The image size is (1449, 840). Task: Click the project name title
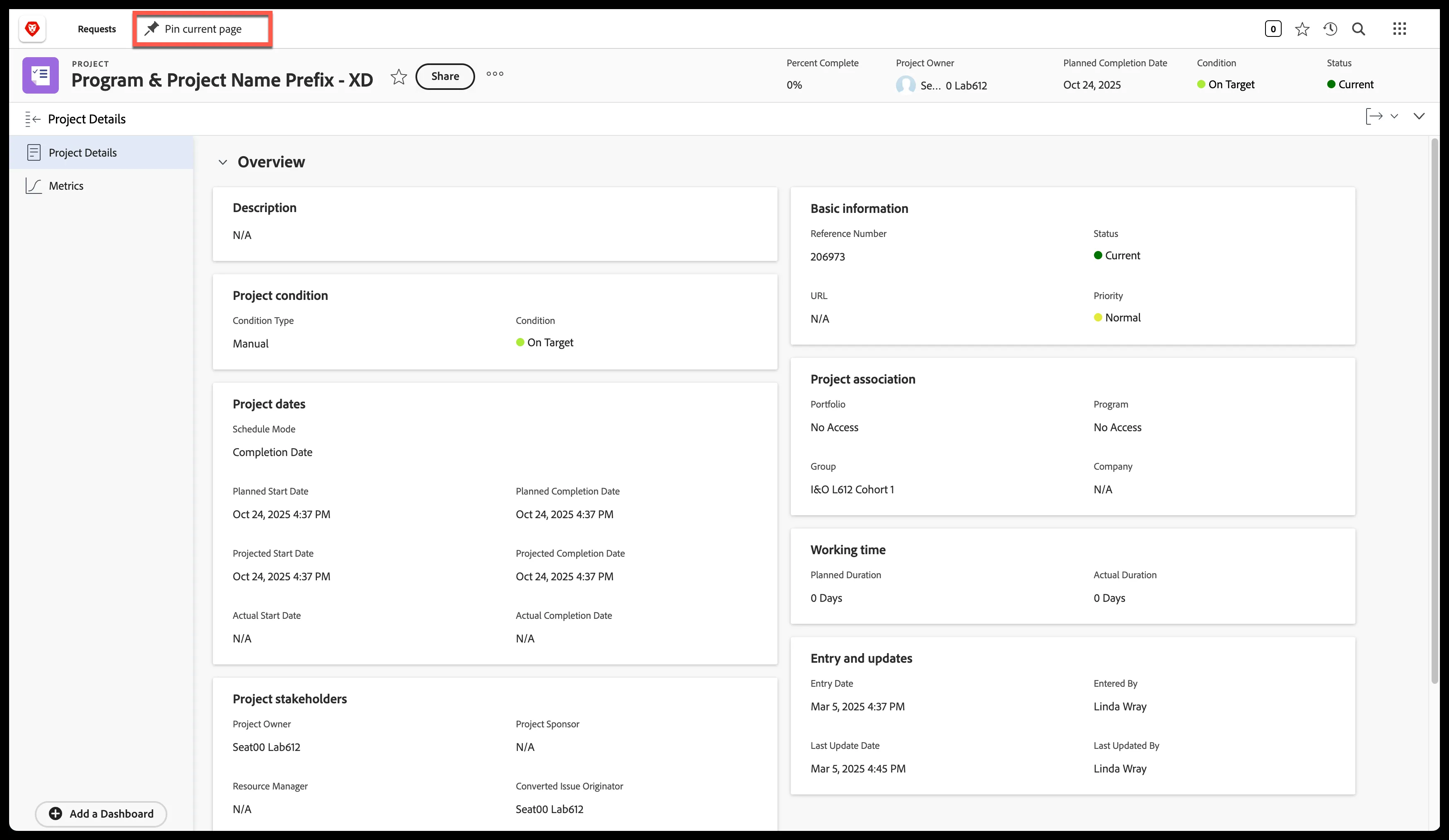point(222,80)
